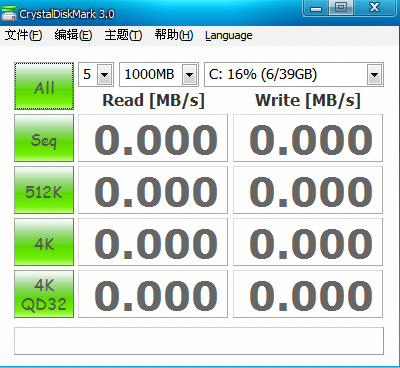Screen dimensions: 400x368
Task: Expand the 1000MB test size dropdown
Action: coord(189,74)
